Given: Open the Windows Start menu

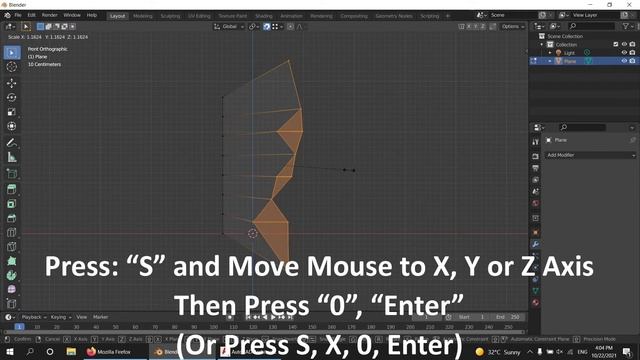Looking at the screenshot, I should (9, 351).
